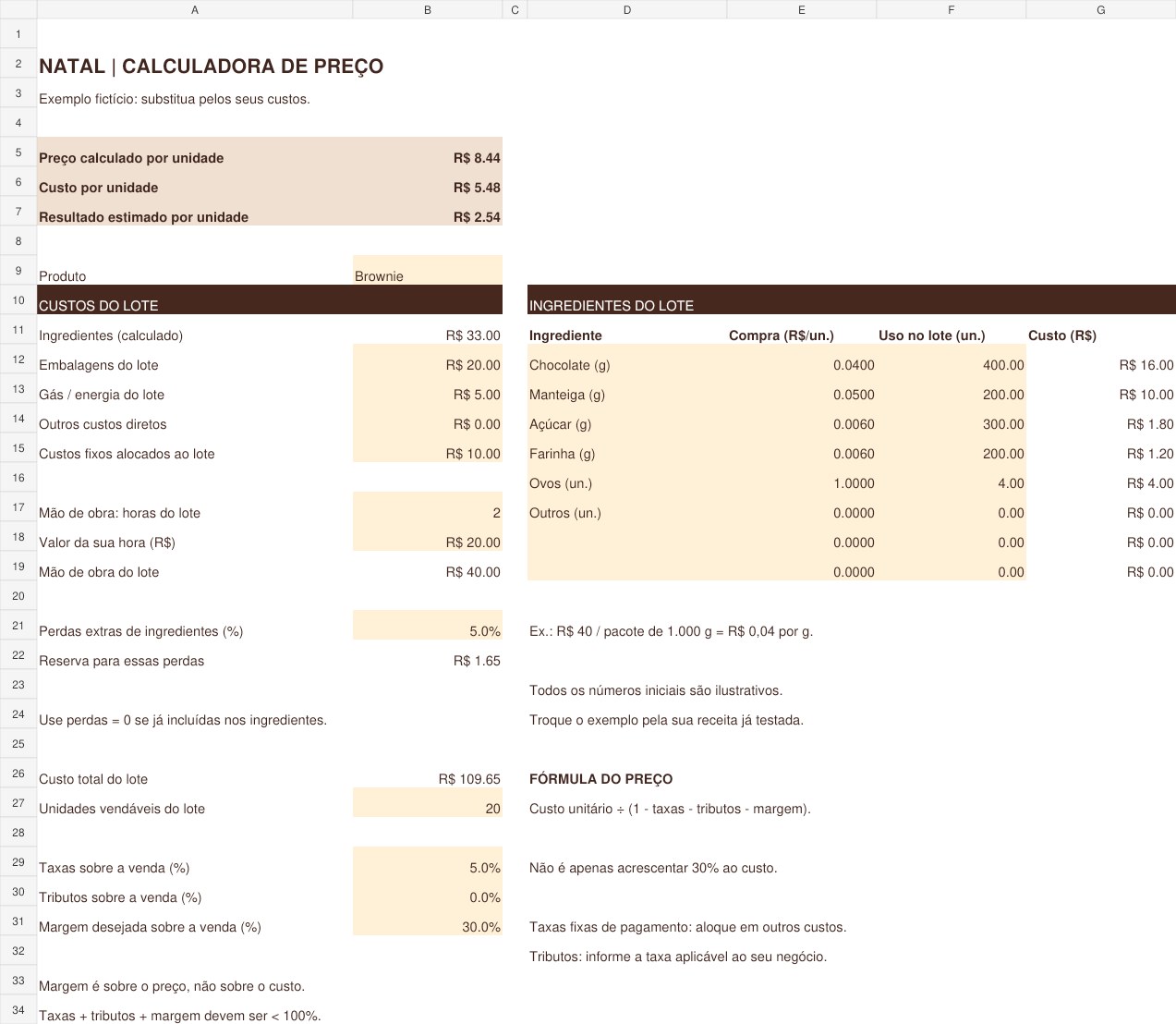This screenshot has width=1176, height=1024.
Task: Click Manteiga purchase price 0.0500
Action: (x=802, y=388)
